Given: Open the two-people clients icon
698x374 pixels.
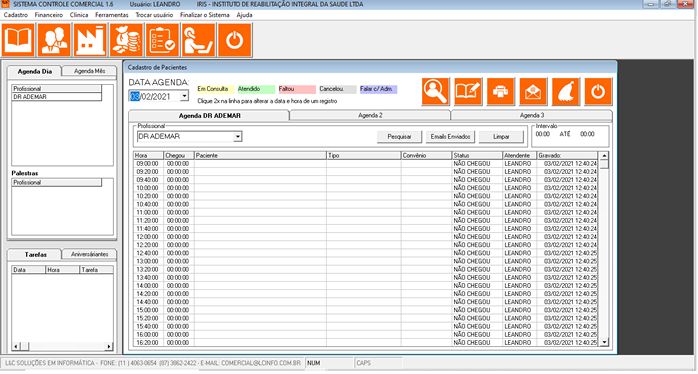Looking at the screenshot, I should (x=54, y=41).
